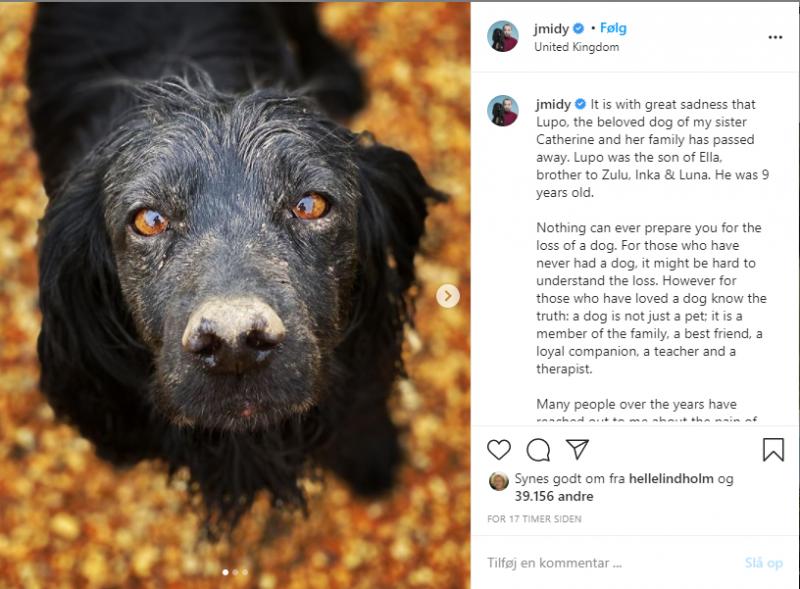
Task: View the 39.156 andre likes list
Action: pyautogui.click(x=554, y=496)
